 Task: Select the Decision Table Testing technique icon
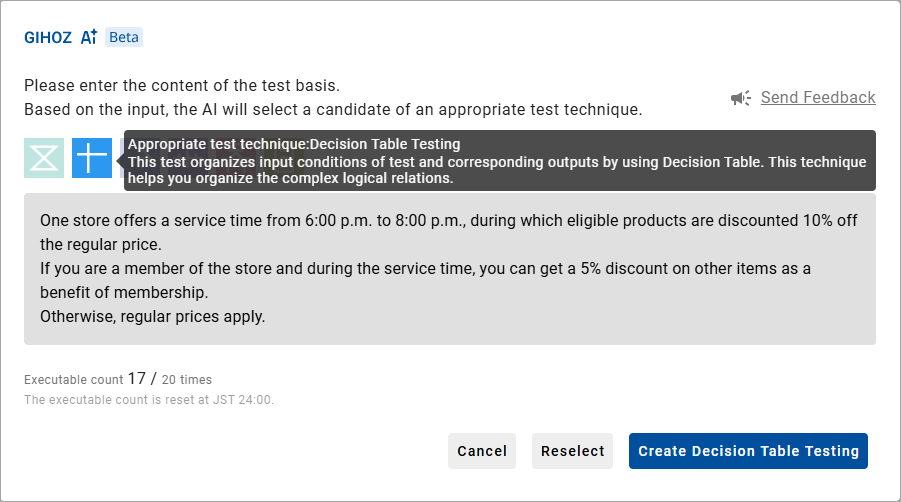click(x=92, y=158)
